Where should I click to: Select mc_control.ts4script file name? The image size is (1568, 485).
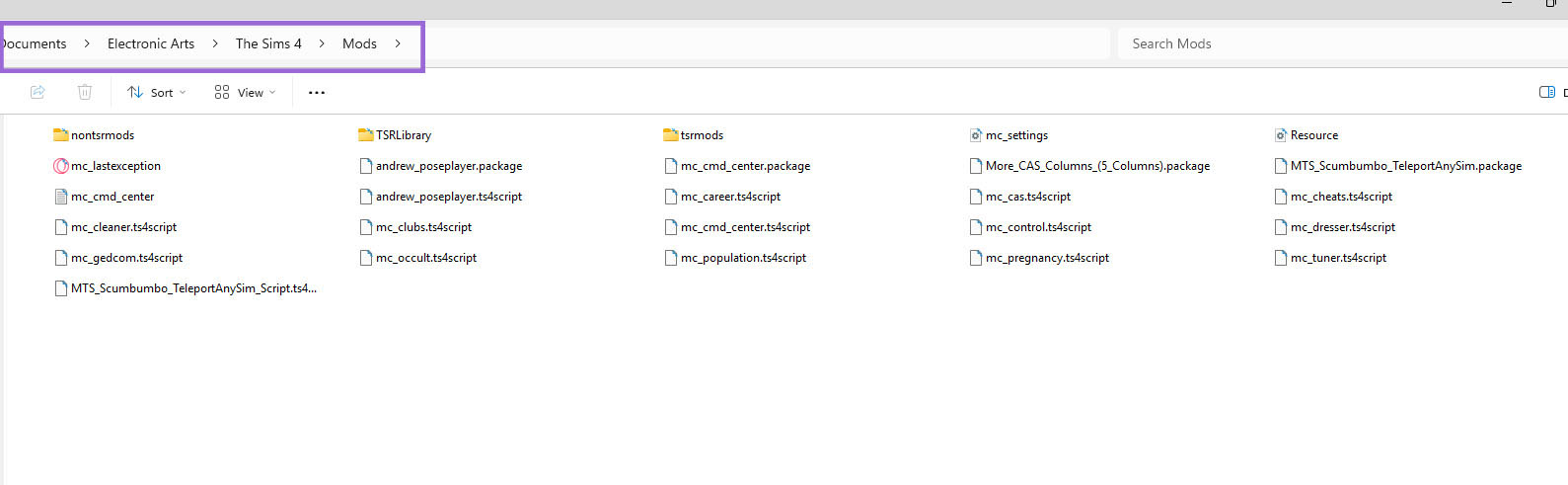point(1038,227)
